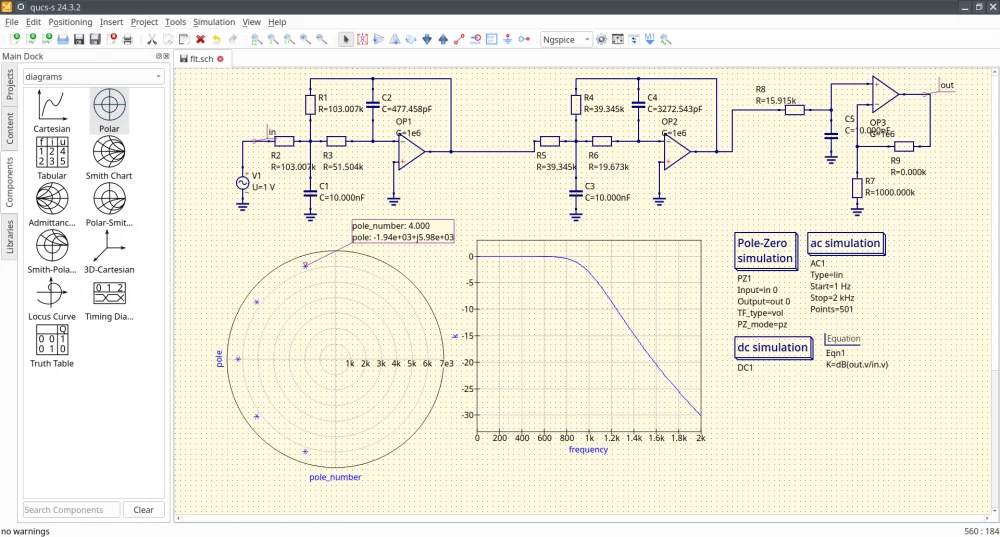Click the print toolbar icon

click(127, 39)
